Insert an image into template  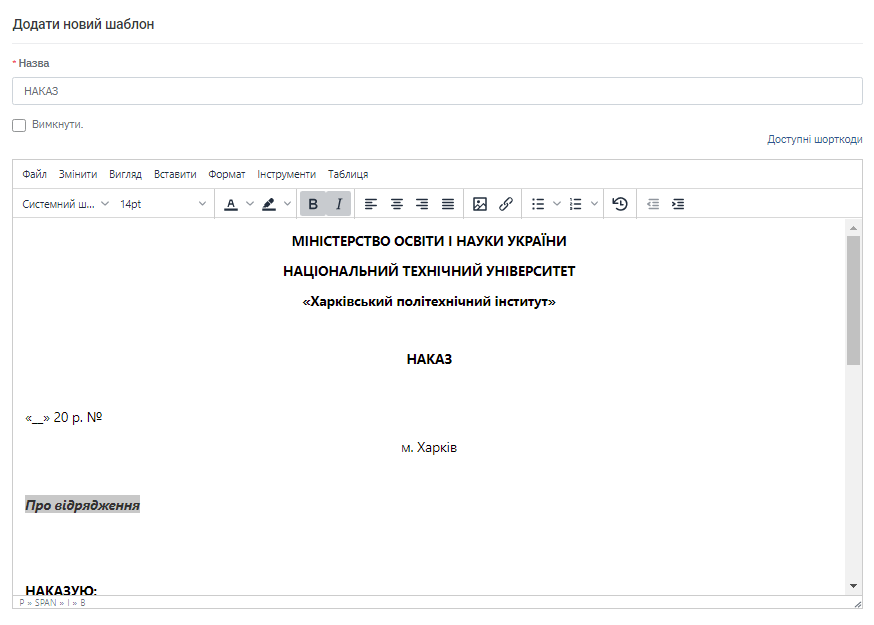[x=480, y=204]
